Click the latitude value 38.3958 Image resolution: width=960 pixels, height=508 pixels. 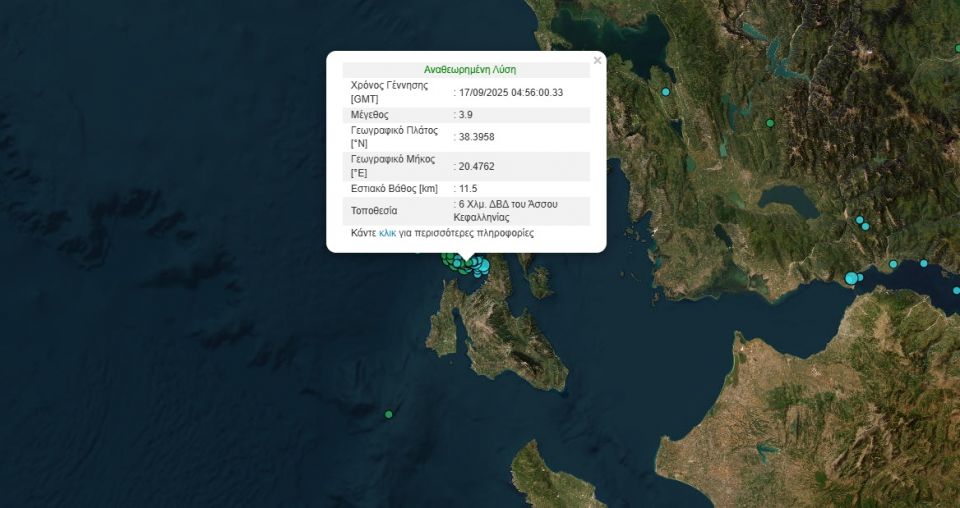(476, 137)
